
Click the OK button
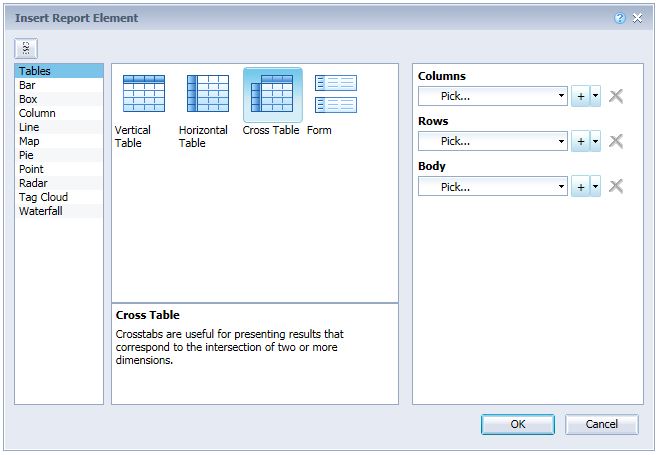click(518, 424)
